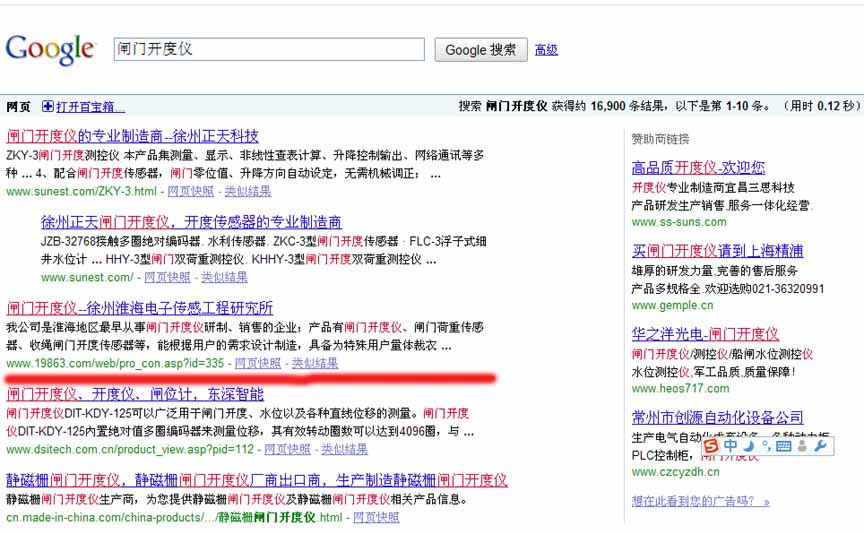Open 类似结果 for dsitech.com.cn result
Viewport: 864px width, 534px height.
coord(344,449)
